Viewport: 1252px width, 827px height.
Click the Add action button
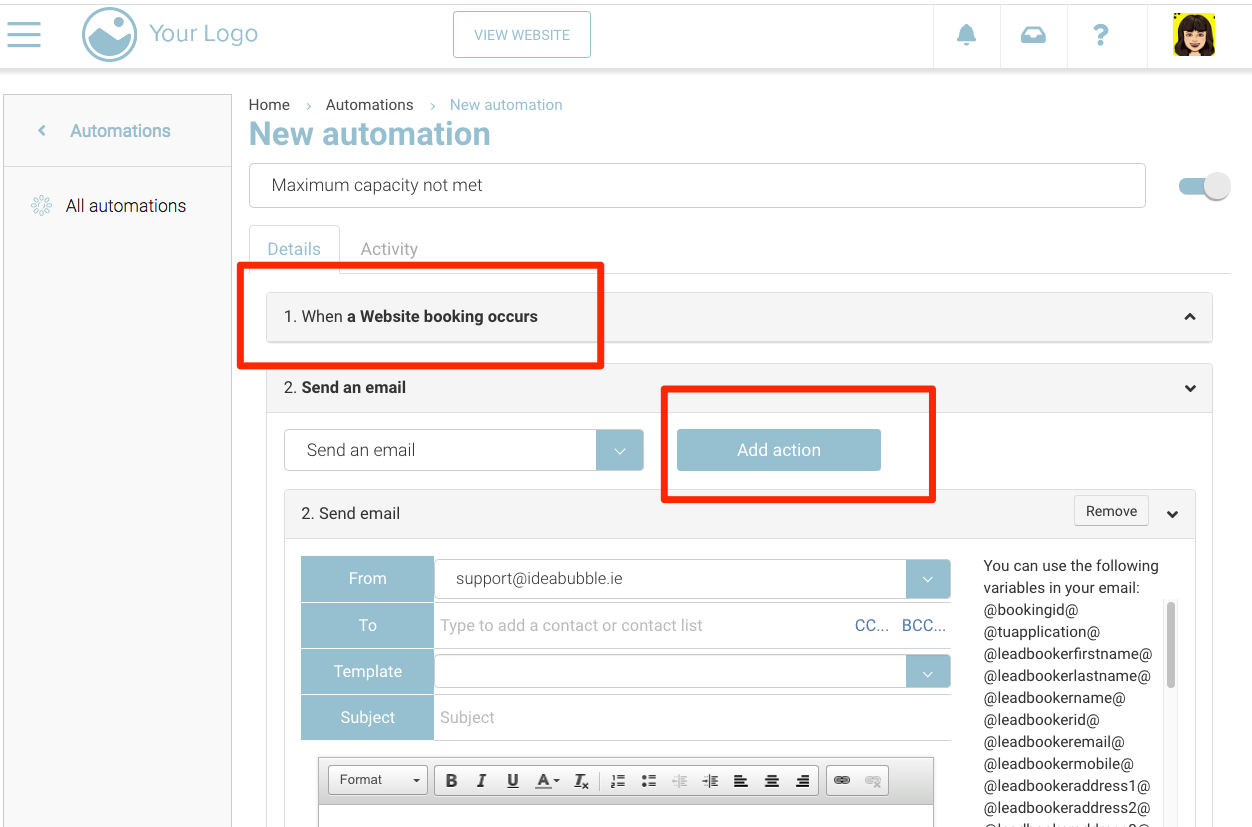tap(778, 450)
